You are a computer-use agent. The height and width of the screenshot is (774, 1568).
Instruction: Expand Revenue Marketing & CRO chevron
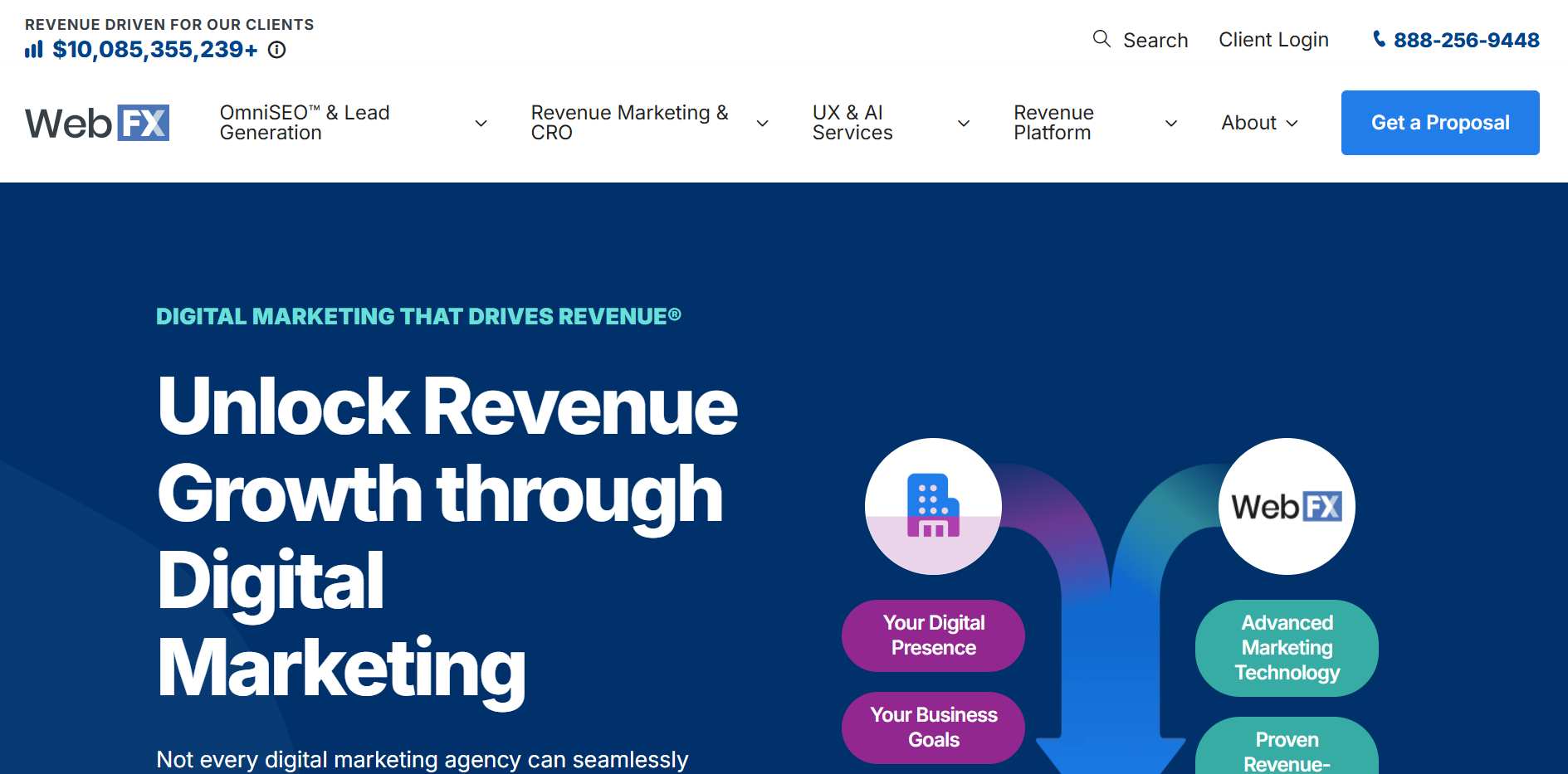(762, 123)
